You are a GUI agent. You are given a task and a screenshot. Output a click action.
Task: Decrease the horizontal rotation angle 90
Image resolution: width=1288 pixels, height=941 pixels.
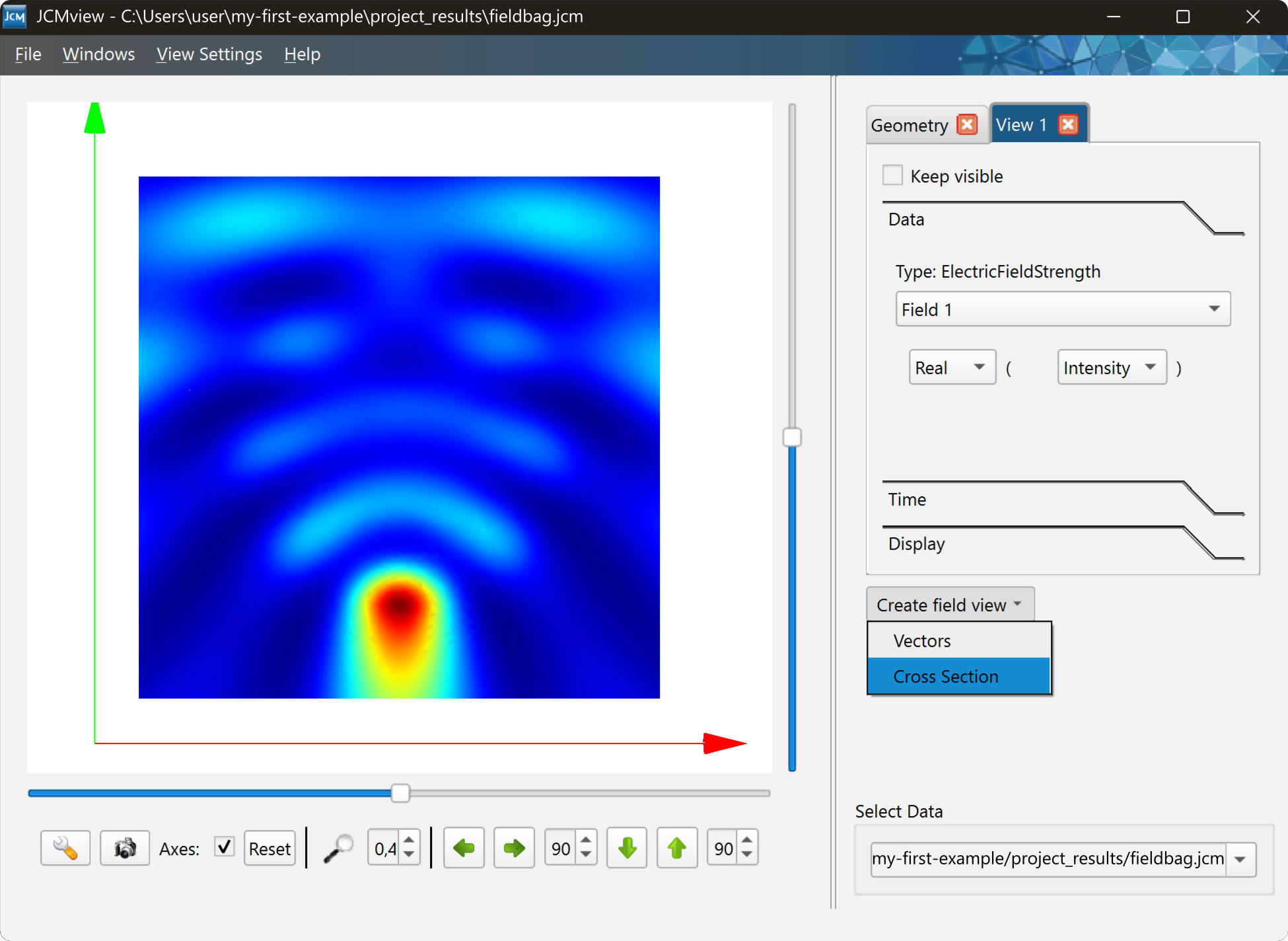click(586, 855)
